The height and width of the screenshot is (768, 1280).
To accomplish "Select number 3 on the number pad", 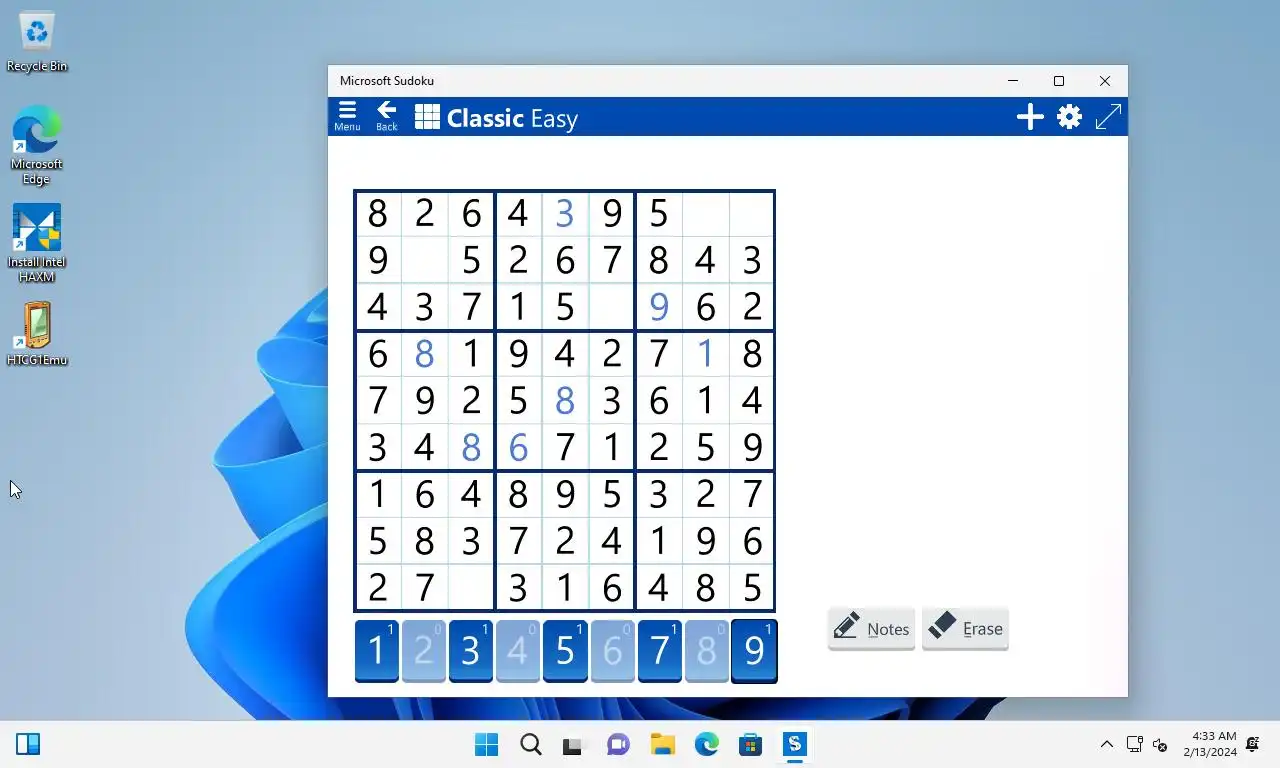I will click(471, 651).
